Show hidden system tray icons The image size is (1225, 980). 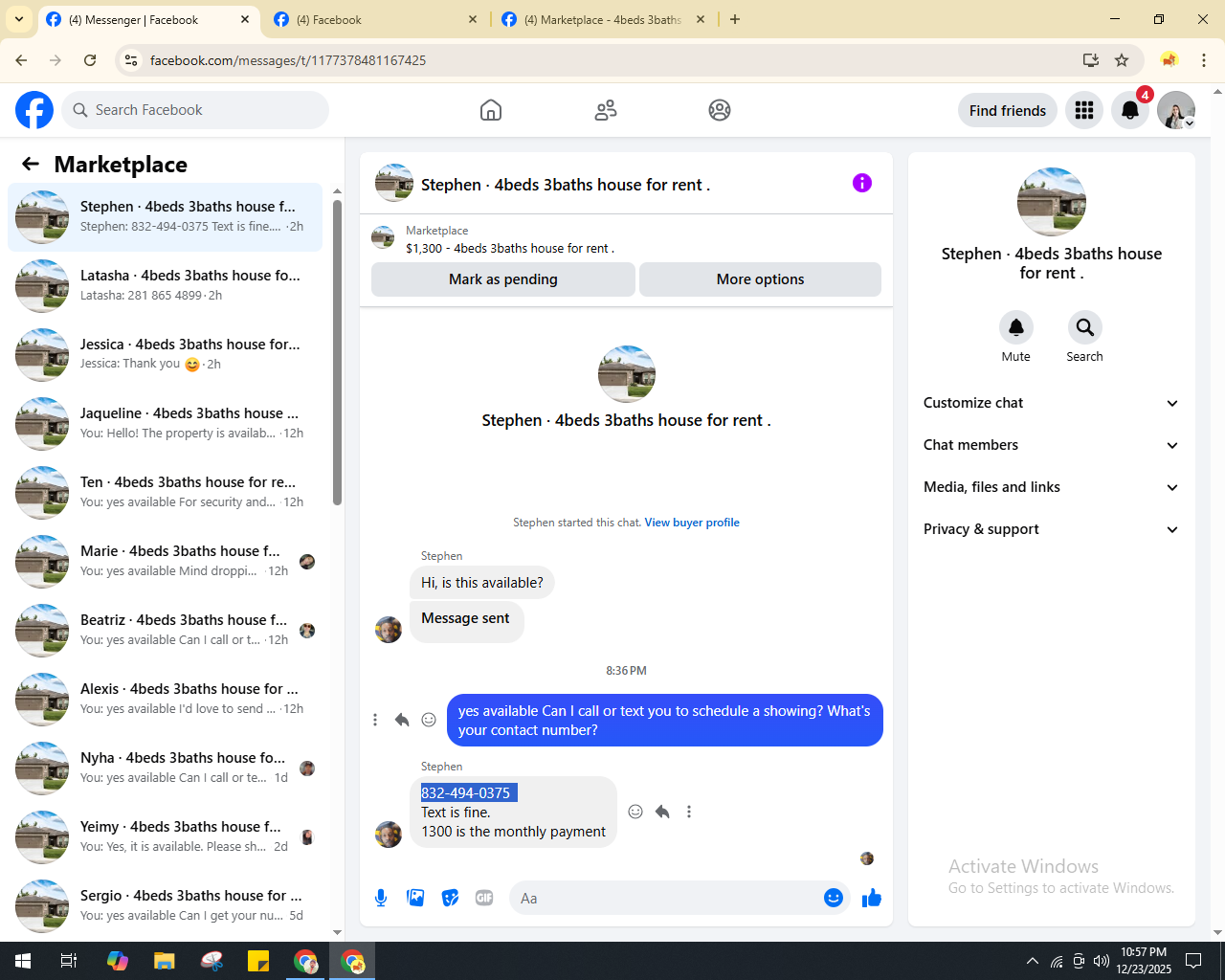click(1032, 961)
